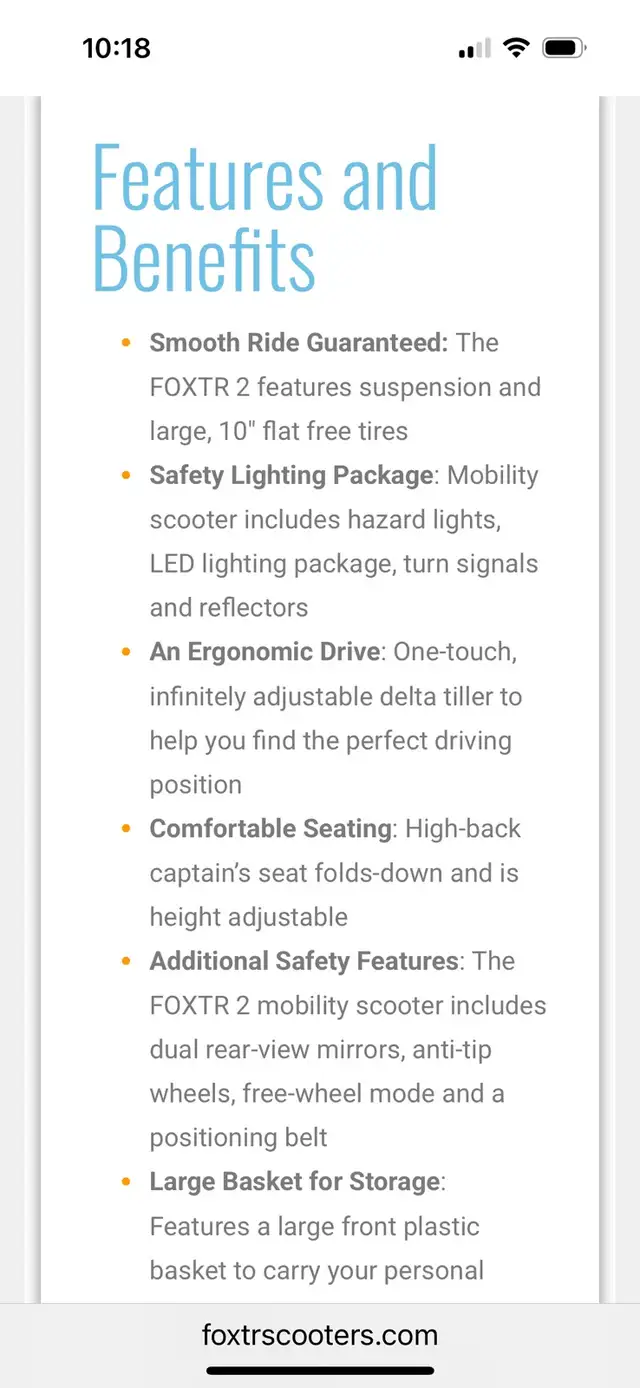Click the Large Basket for Storage label
This screenshot has width=640, height=1388.
click(x=295, y=1182)
